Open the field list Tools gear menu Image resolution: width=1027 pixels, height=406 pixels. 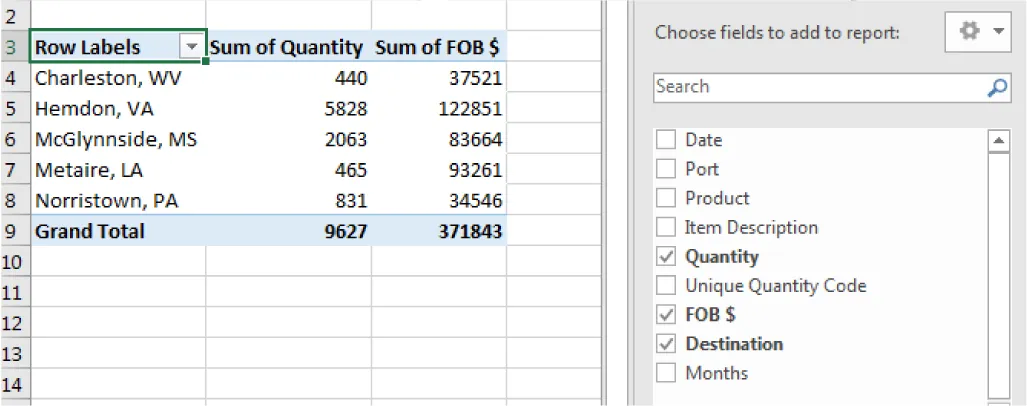click(978, 32)
